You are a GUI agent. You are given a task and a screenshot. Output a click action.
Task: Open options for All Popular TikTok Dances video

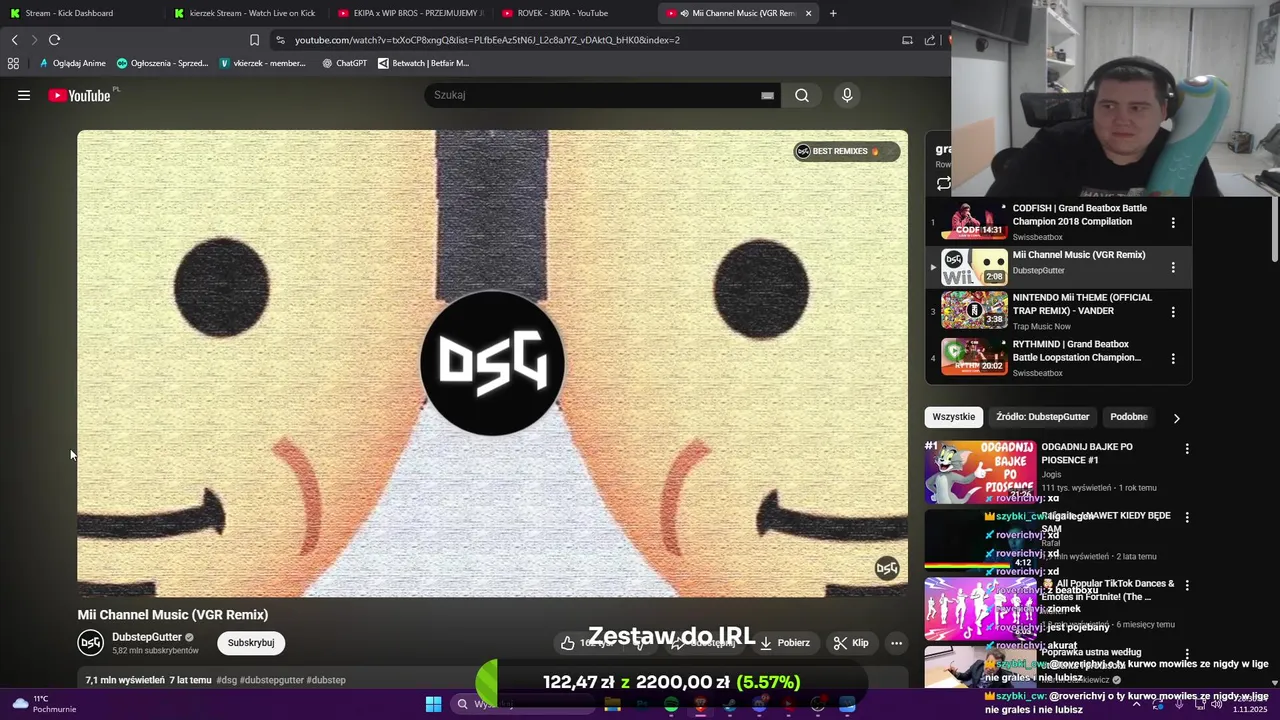pyautogui.click(x=1187, y=586)
